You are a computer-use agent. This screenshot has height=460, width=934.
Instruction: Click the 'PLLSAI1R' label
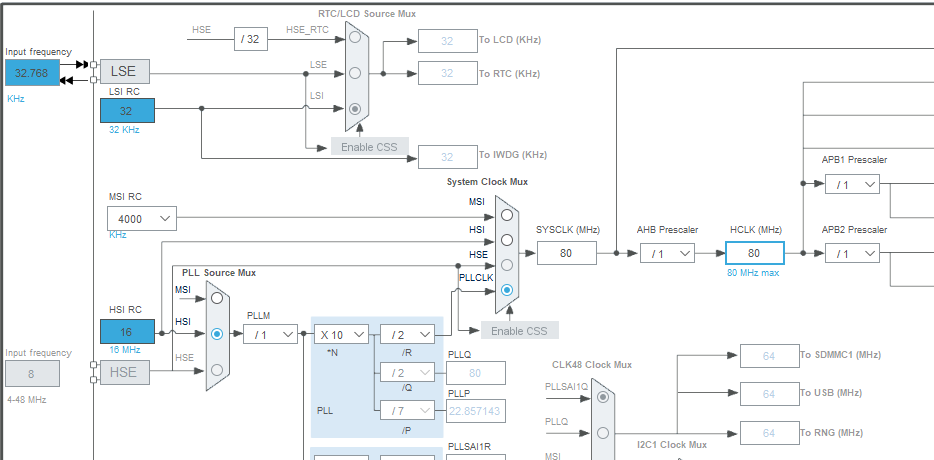pos(469,447)
